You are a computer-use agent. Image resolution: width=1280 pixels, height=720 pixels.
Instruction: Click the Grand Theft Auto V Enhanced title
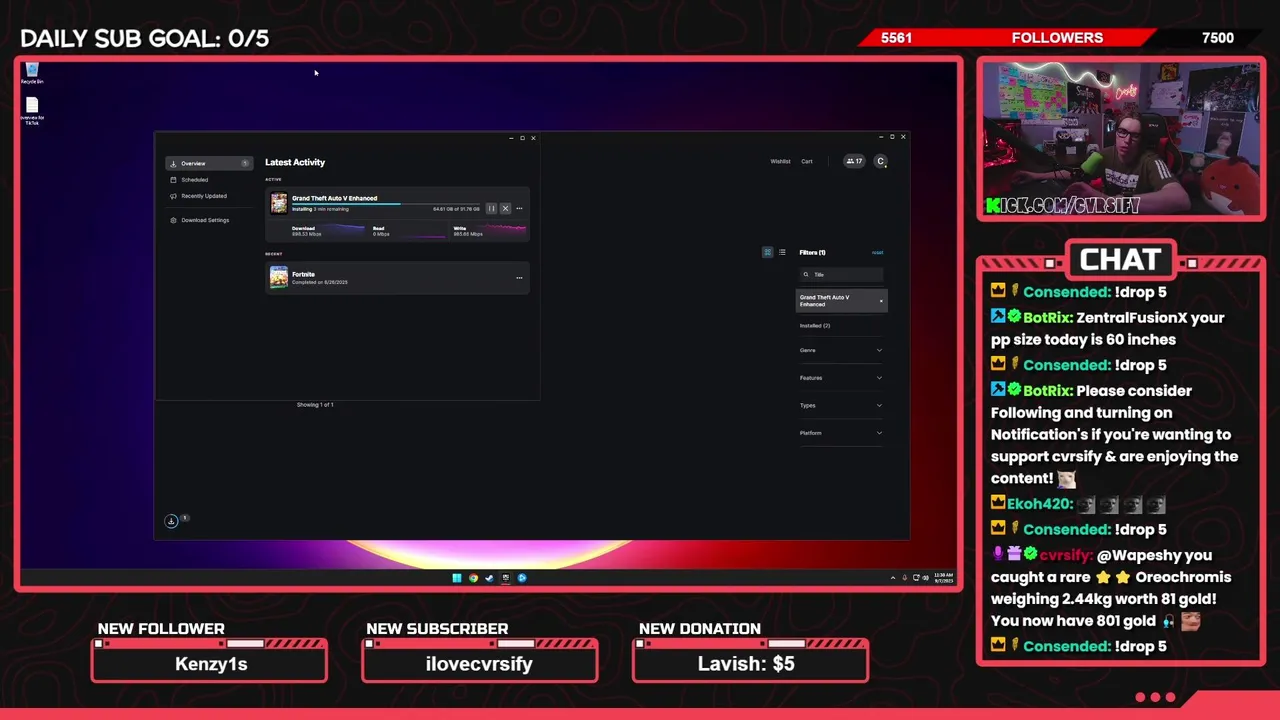coord(334,198)
